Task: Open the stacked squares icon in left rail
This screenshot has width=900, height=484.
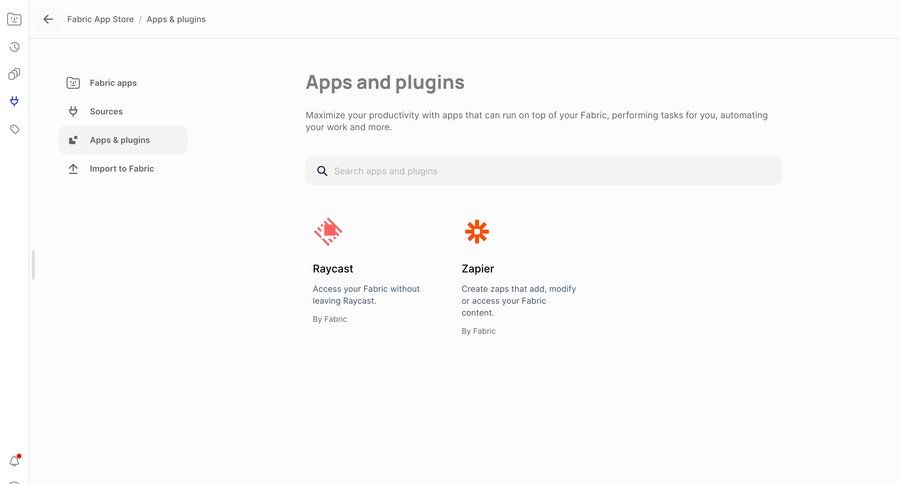Action: (14, 74)
